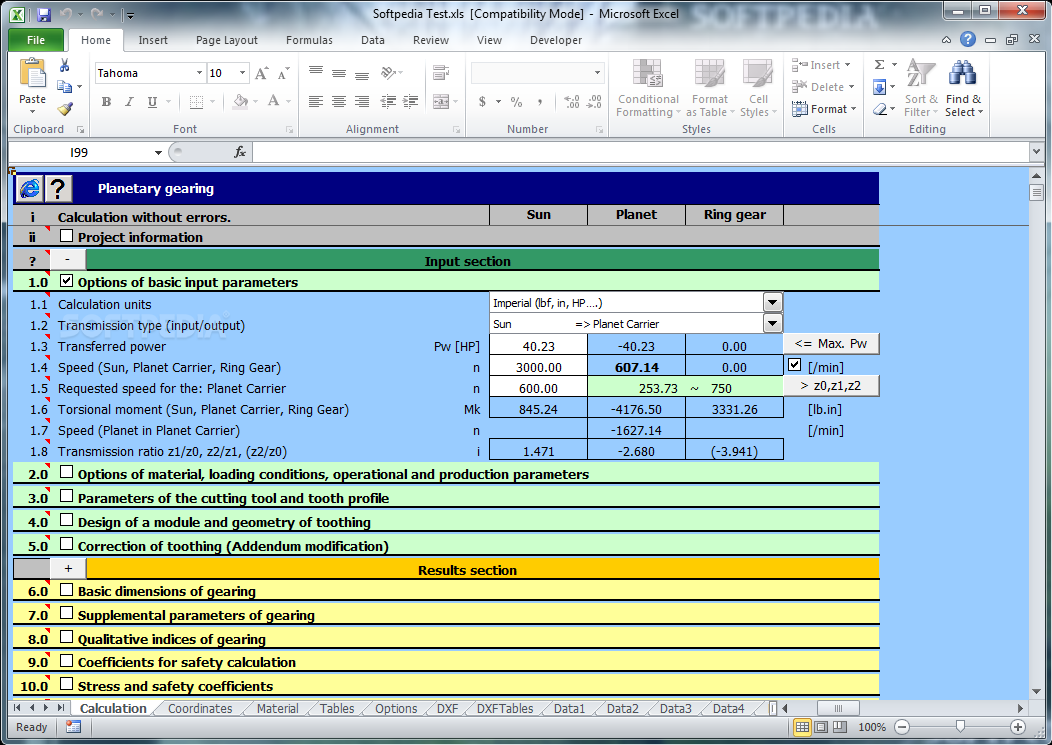This screenshot has width=1052, height=745.
Task: Open Format as Table
Action: click(710, 88)
